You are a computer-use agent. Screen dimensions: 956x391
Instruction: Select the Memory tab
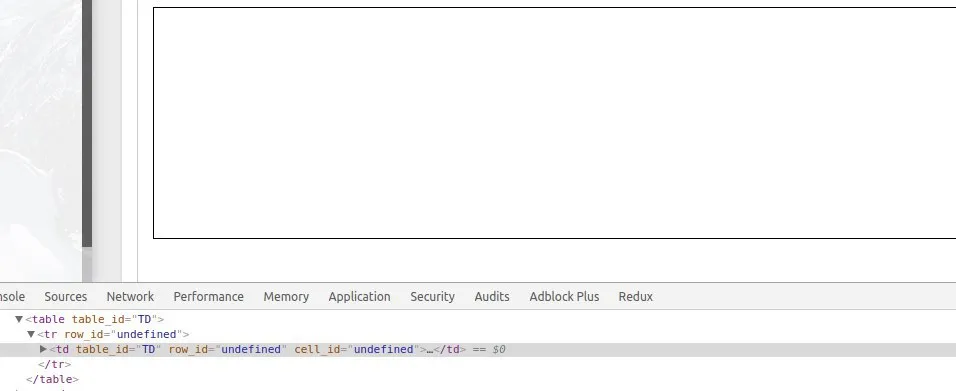tap(286, 296)
